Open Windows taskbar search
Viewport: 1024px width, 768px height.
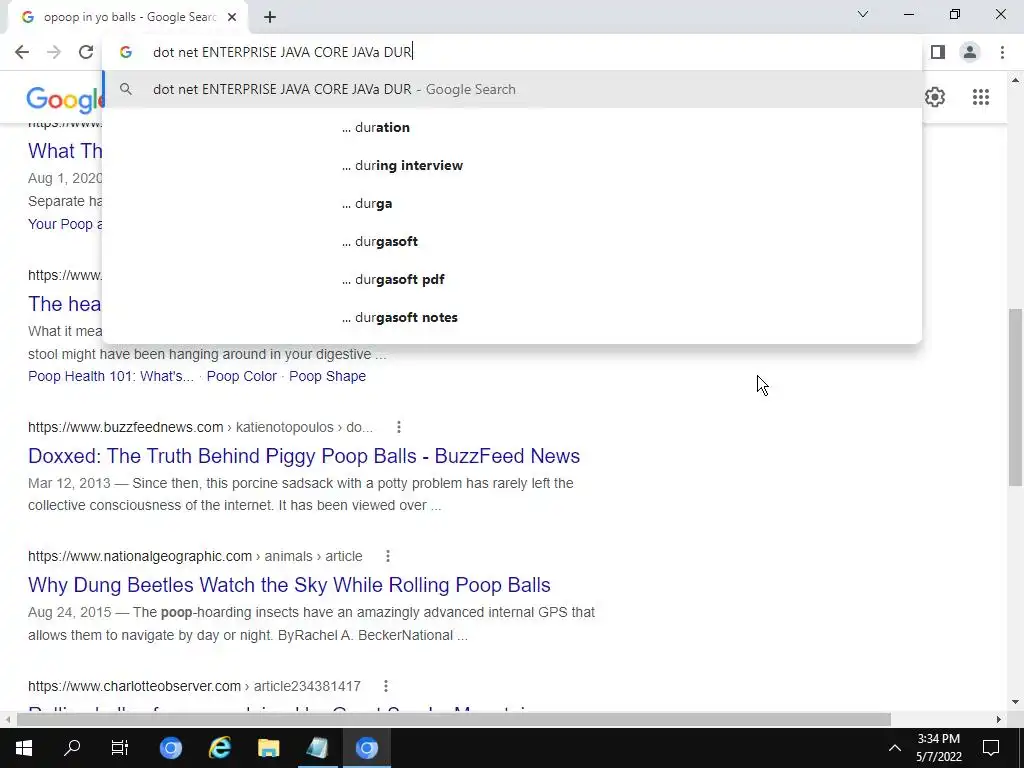[x=72, y=748]
